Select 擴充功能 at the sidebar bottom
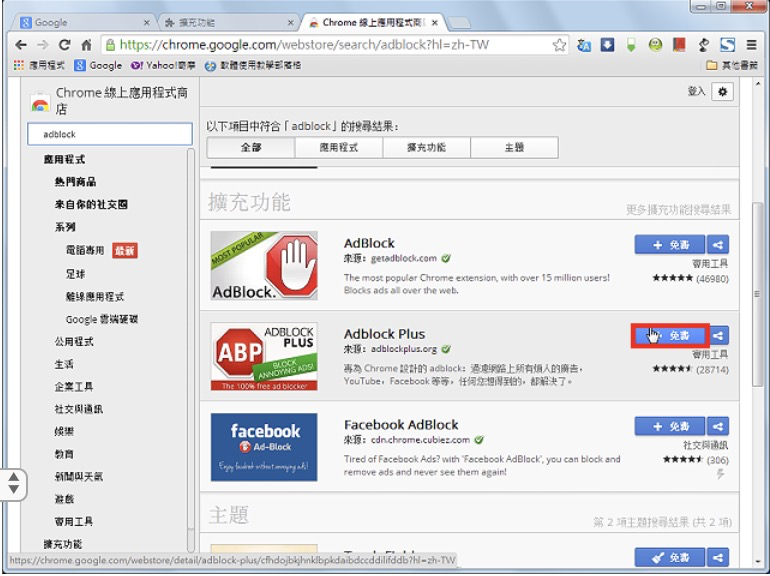770x576 pixels. [62, 544]
